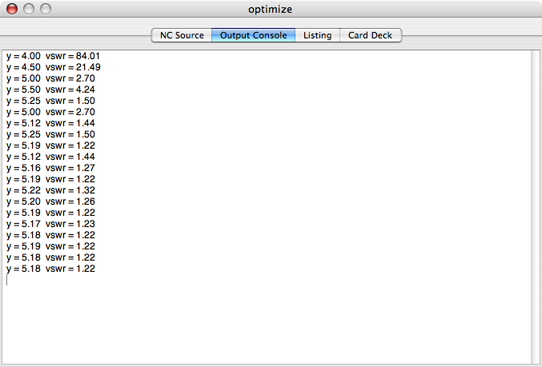Click the console's vertical scrollbar track

coord(535,207)
